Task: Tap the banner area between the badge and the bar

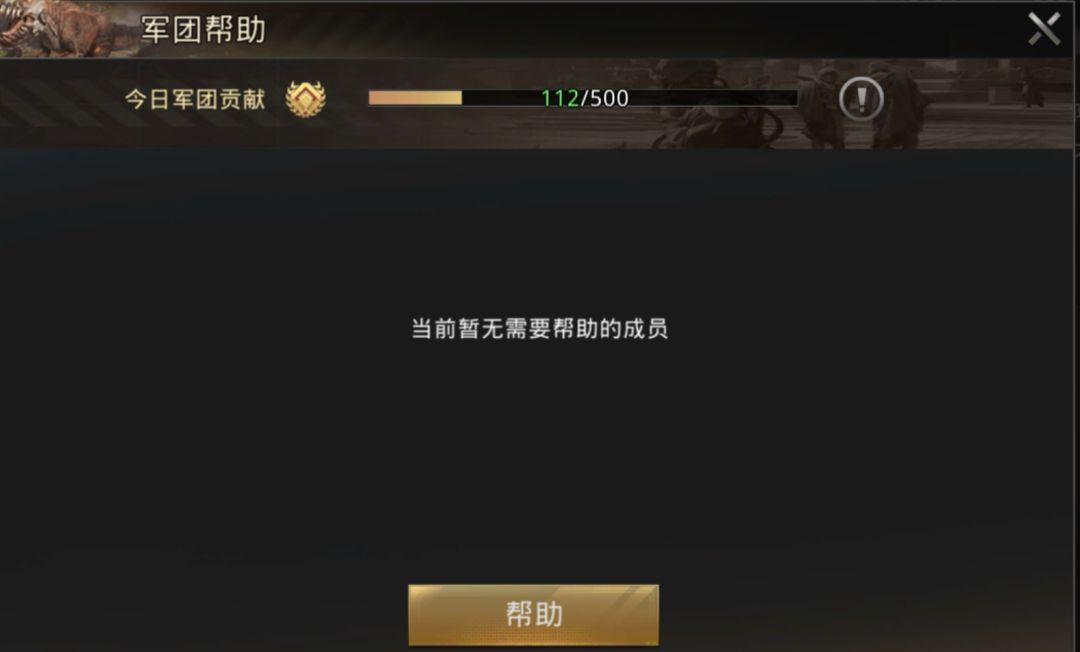Action: (x=347, y=99)
